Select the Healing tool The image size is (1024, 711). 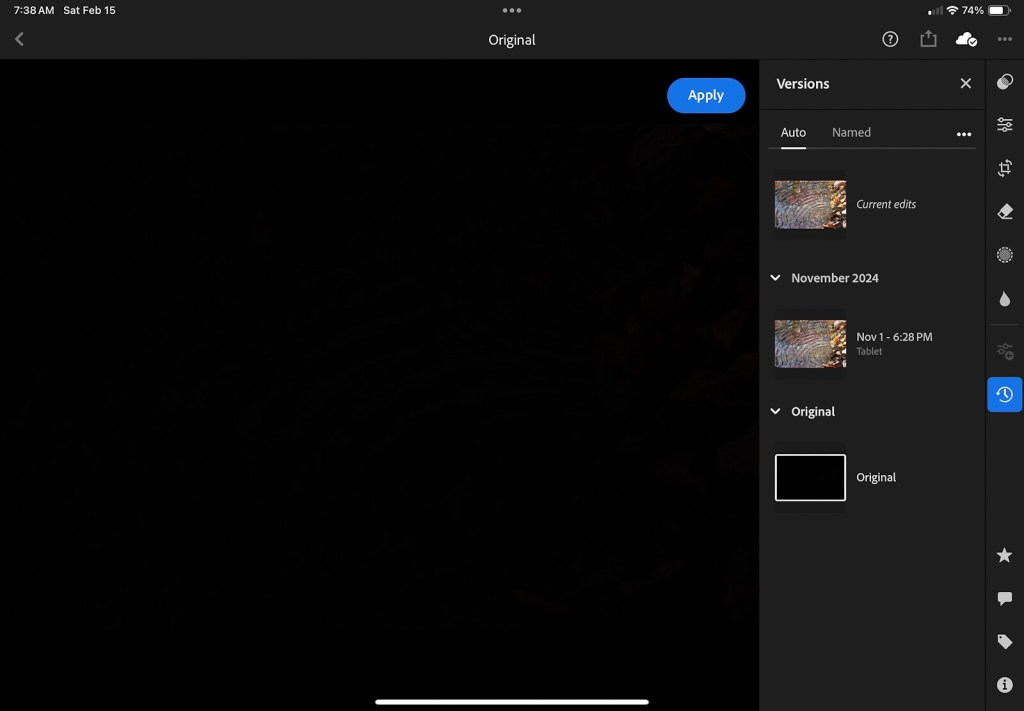point(1005,211)
